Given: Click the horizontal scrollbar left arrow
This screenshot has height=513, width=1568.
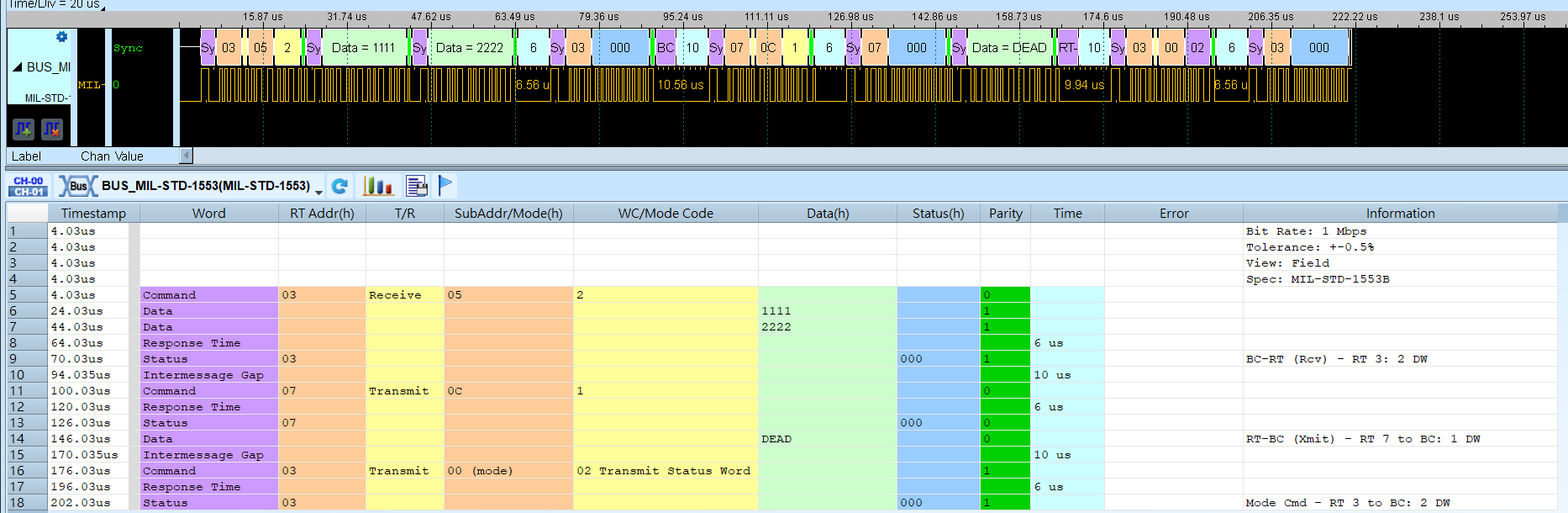Looking at the screenshot, I should tap(187, 156).
